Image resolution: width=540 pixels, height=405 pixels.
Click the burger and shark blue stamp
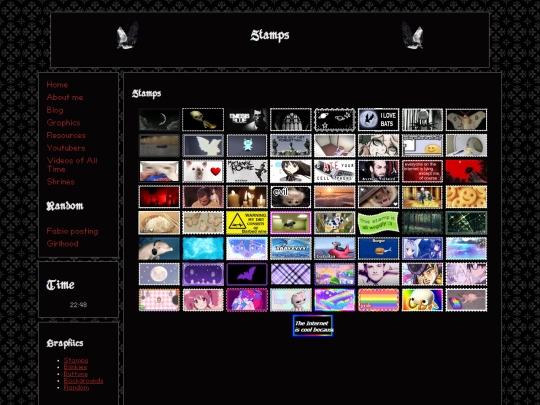[x=378, y=248]
